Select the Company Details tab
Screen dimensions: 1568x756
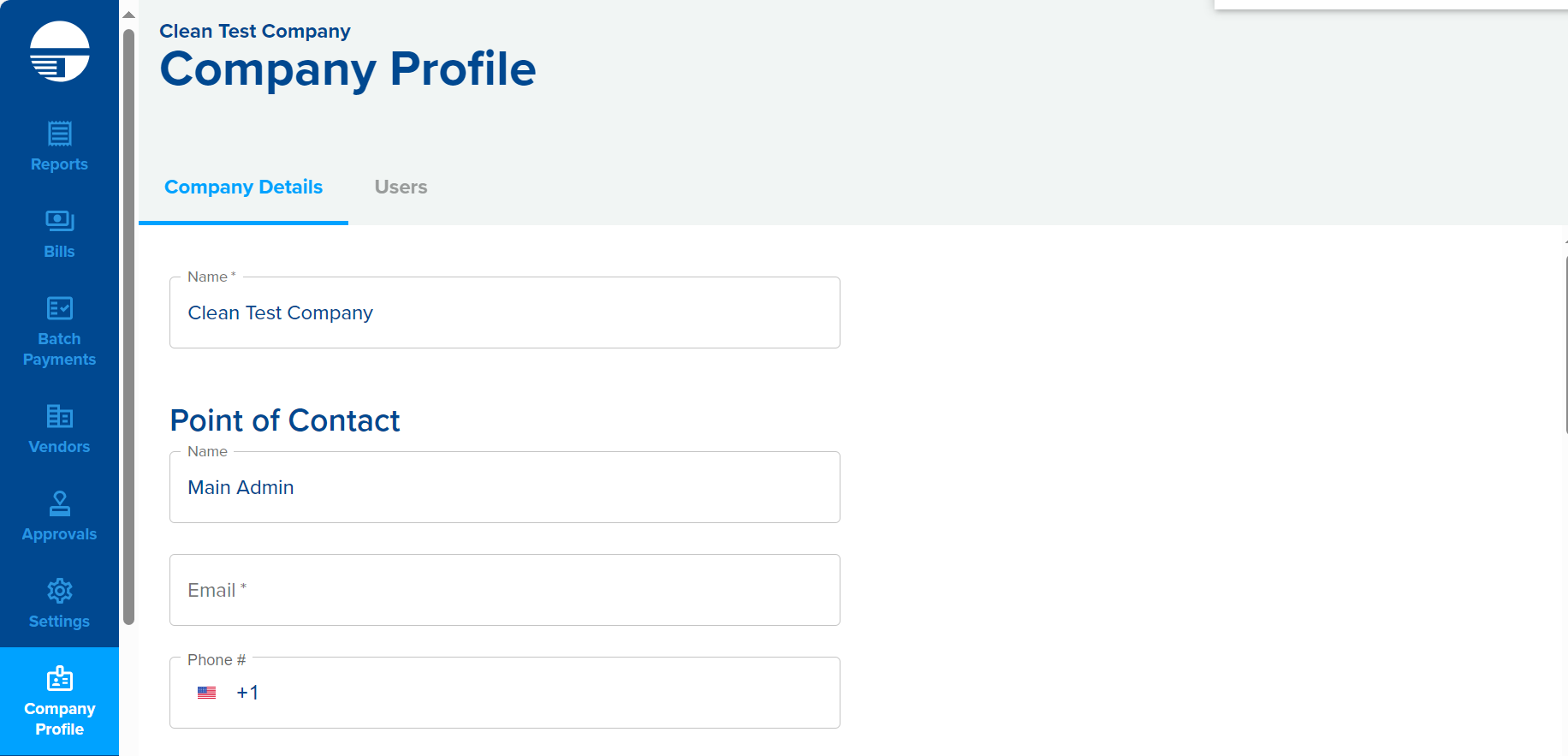[x=243, y=187]
